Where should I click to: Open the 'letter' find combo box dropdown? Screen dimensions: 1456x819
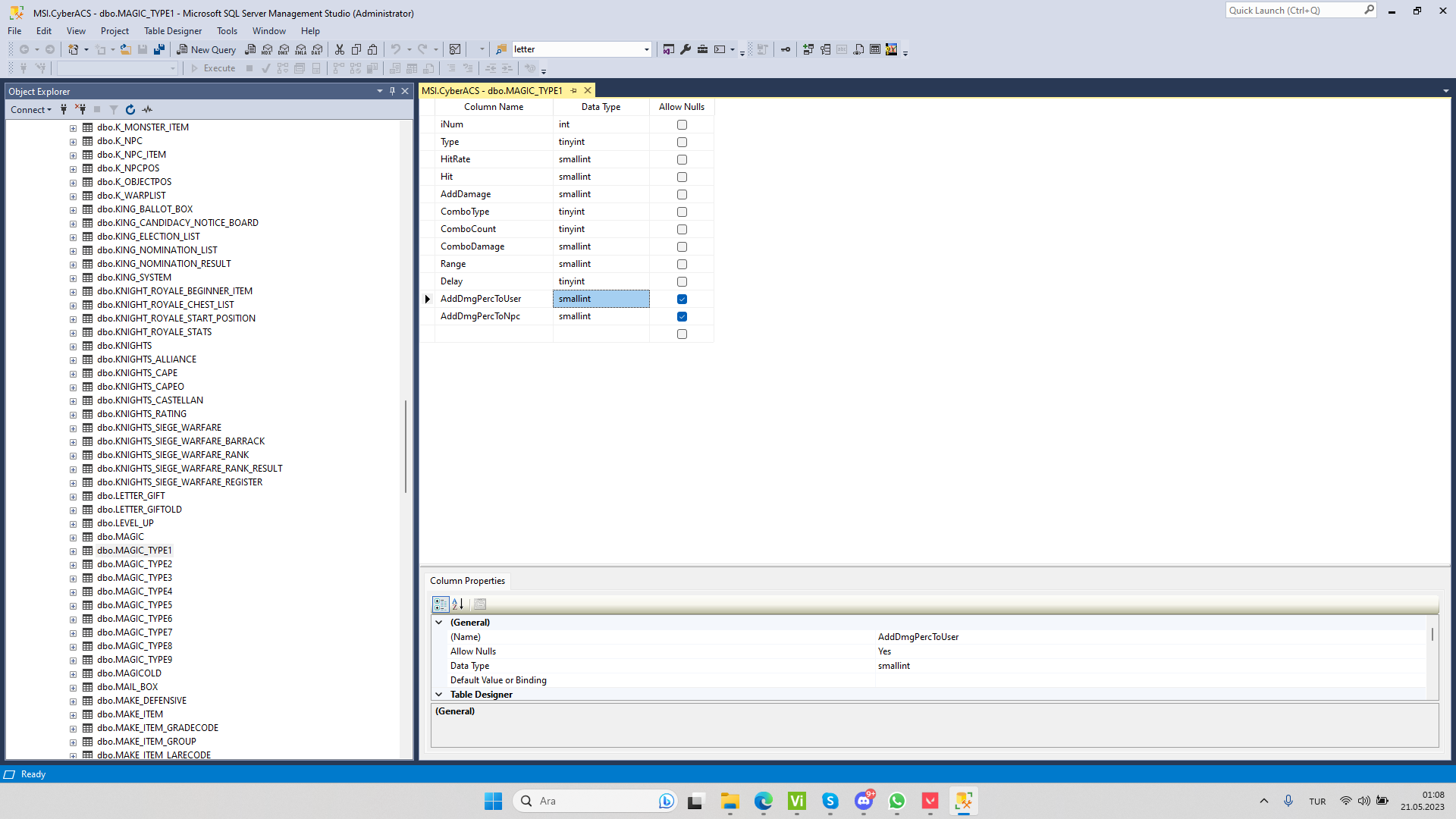647,49
